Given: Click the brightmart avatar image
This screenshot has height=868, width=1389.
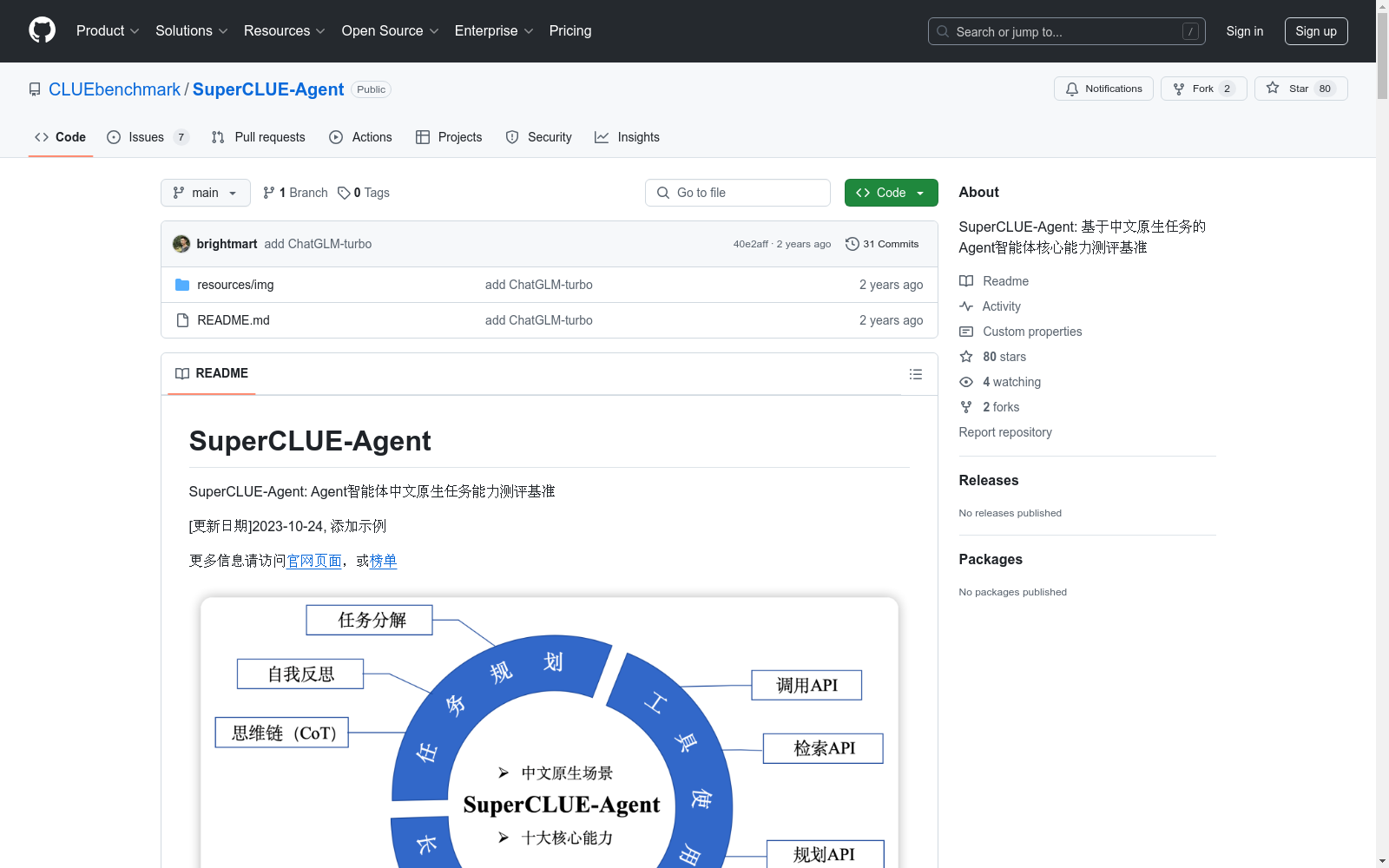Looking at the screenshot, I should click(181, 244).
